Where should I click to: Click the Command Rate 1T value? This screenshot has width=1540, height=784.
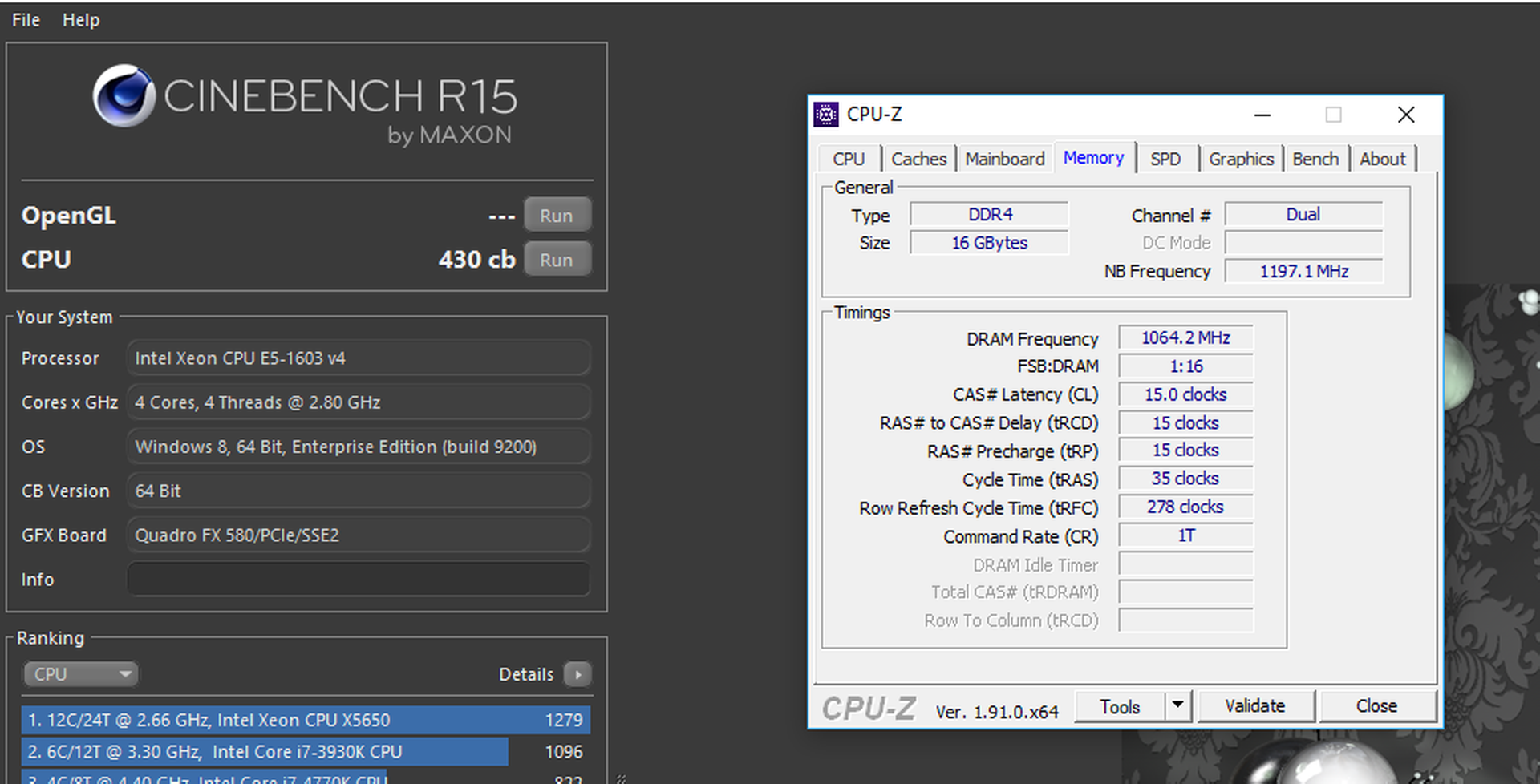point(1185,535)
